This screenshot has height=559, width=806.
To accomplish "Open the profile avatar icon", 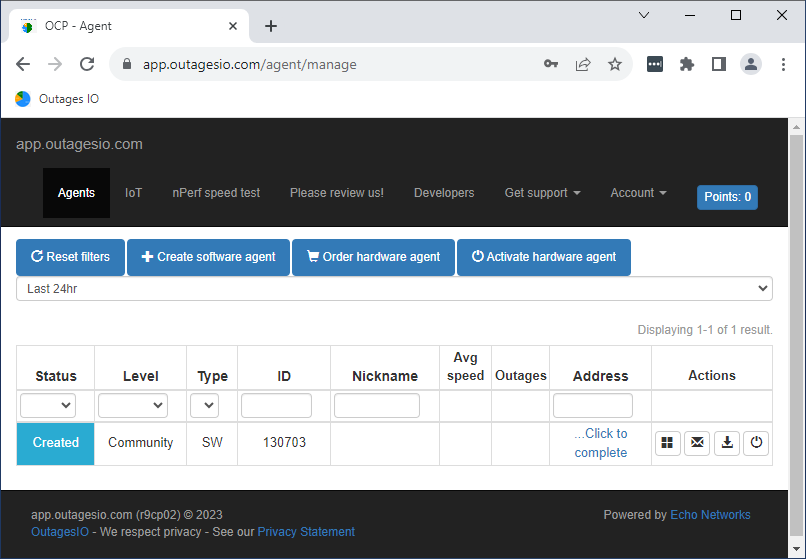I will (750, 64).
